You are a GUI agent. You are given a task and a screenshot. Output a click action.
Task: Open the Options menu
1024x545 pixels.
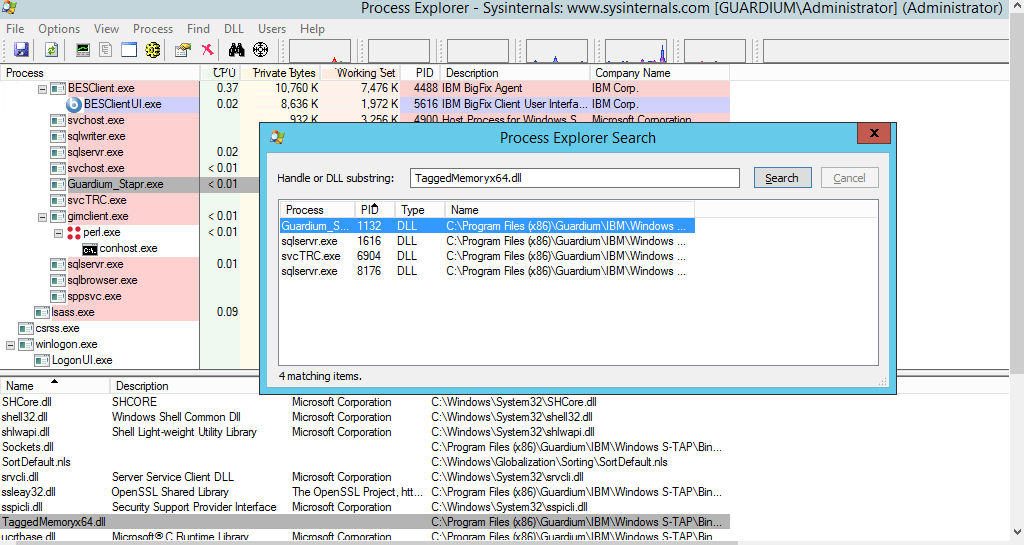(x=59, y=29)
